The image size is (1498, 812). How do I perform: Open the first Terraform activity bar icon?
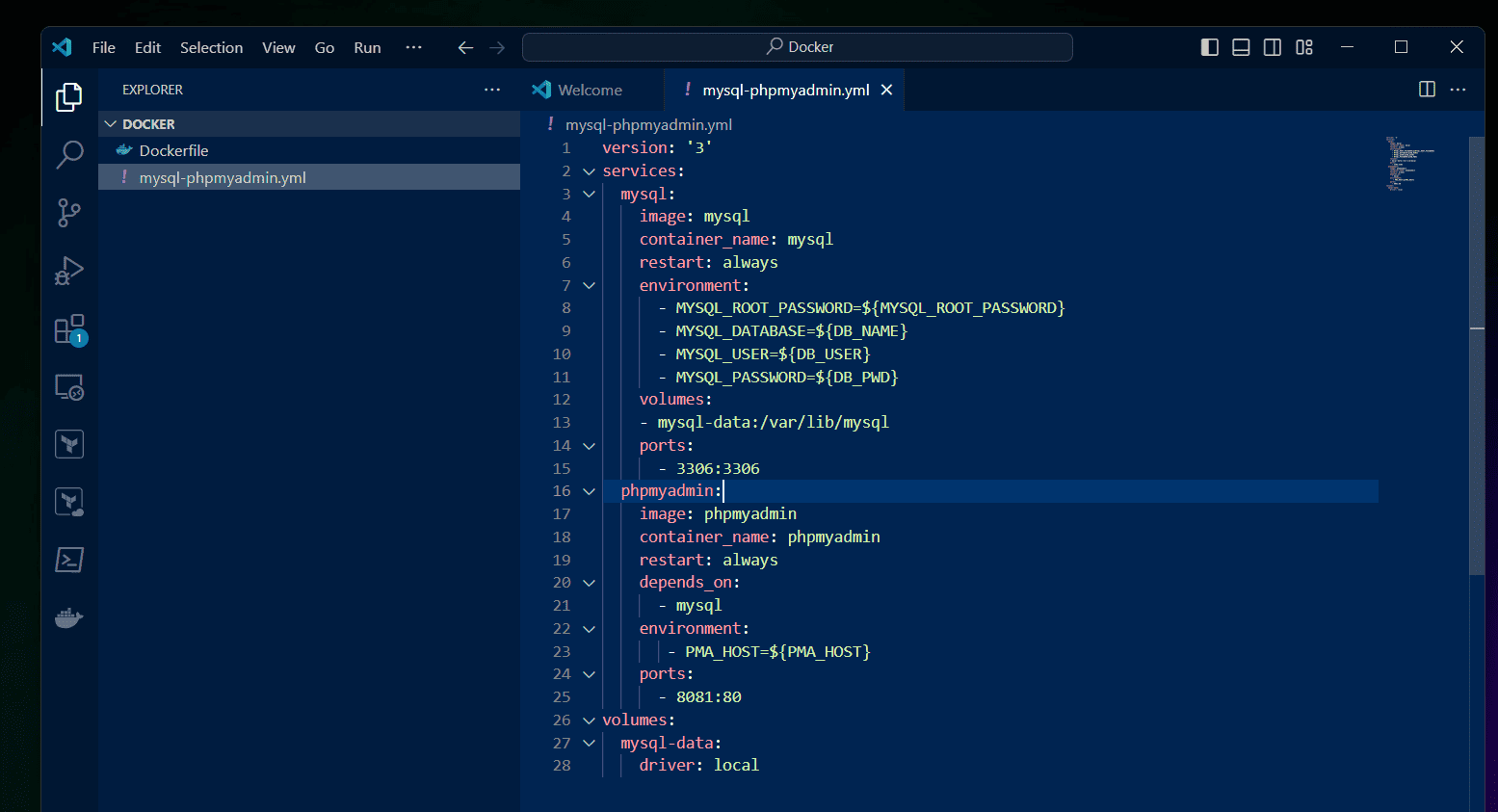click(x=69, y=444)
